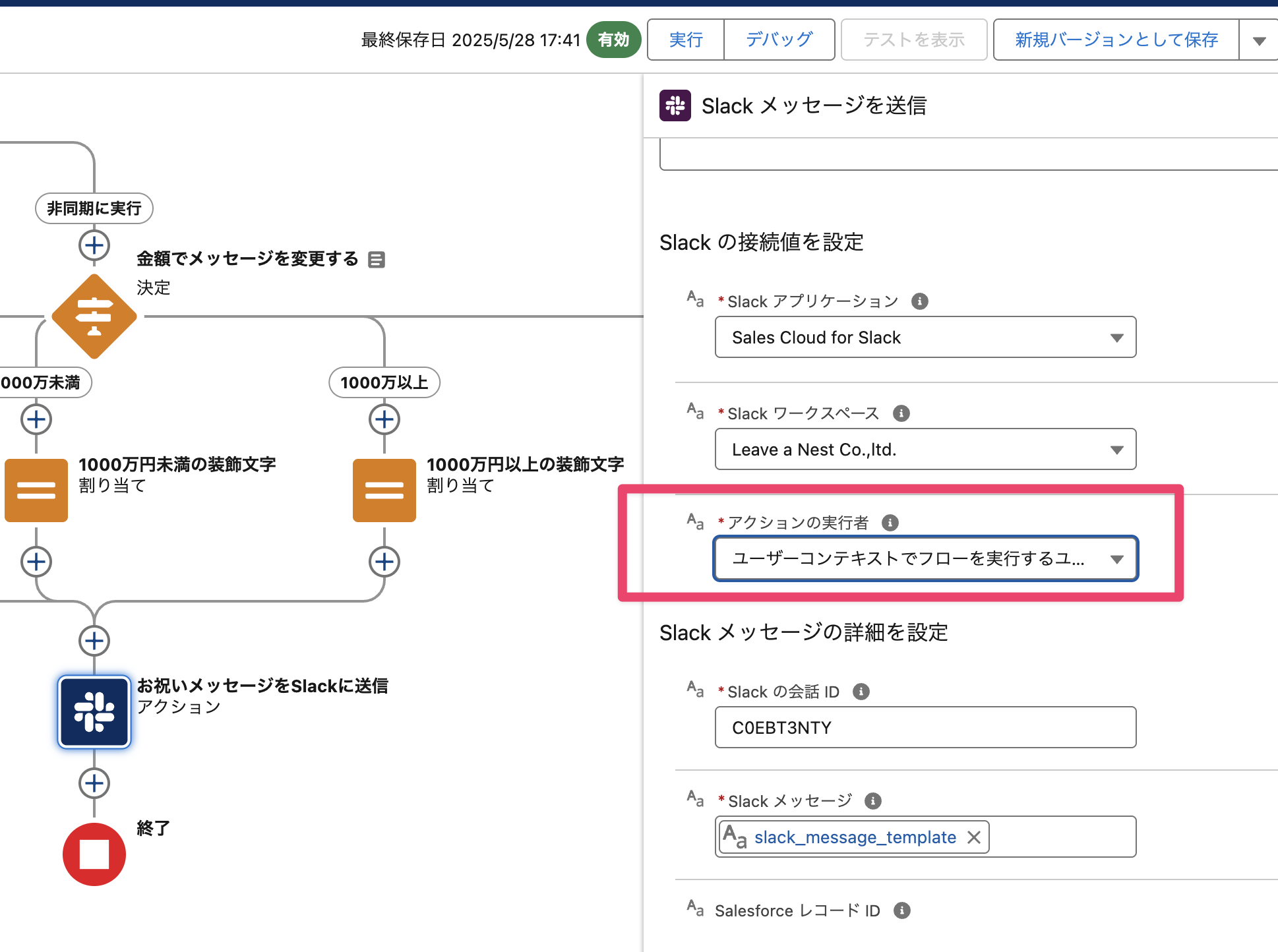Image resolution: width=1278 pixels, height=952 pixels.
Task: Show info tooltip for Slack アプリケーション
Action: (919, 301)
